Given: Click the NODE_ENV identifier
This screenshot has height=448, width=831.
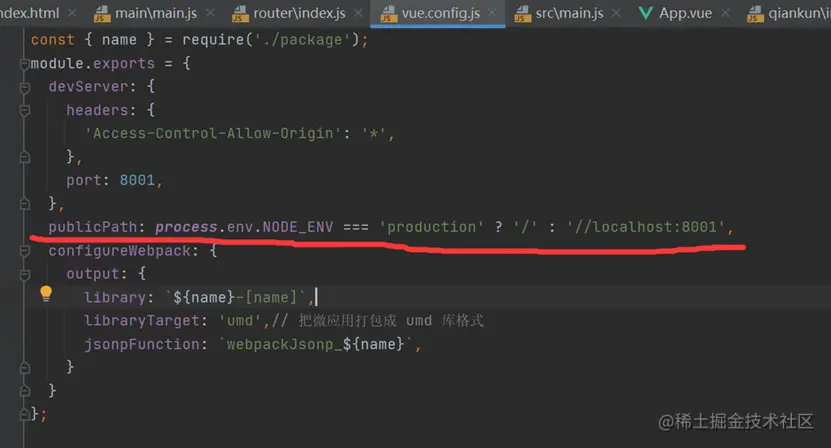Looking at the screenshot, I should (x=298, y=227).
